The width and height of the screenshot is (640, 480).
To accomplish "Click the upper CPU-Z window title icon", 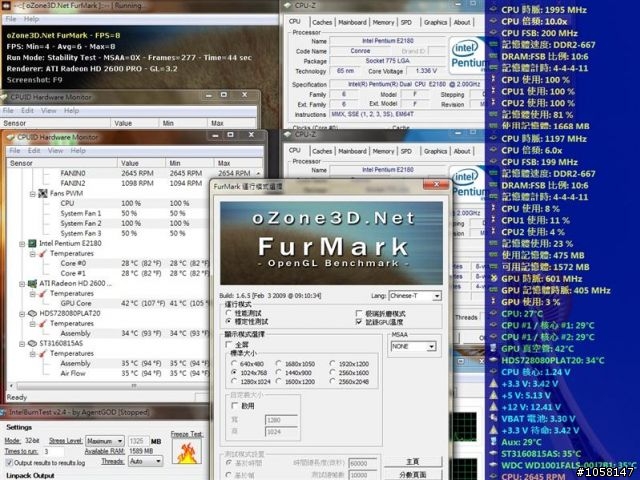I will [288, 5].
